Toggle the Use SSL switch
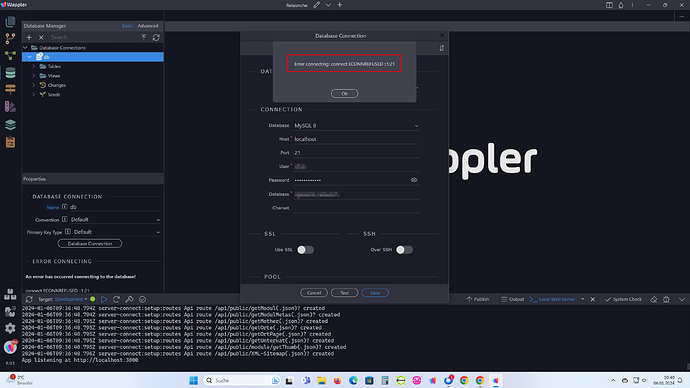 tap(305, 250)
